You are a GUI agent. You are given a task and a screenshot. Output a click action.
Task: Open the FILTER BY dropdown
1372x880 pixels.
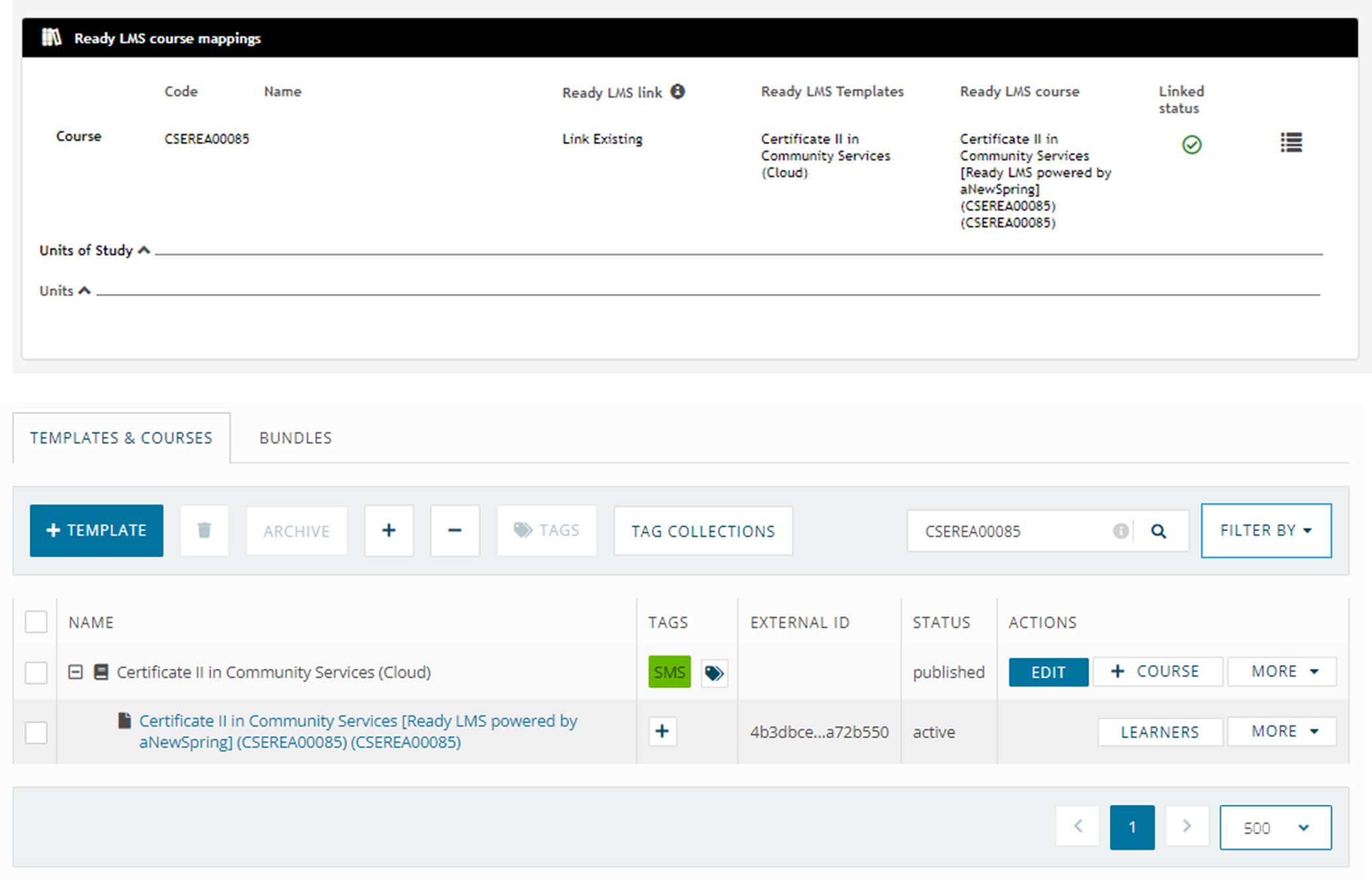(1266, 531)
